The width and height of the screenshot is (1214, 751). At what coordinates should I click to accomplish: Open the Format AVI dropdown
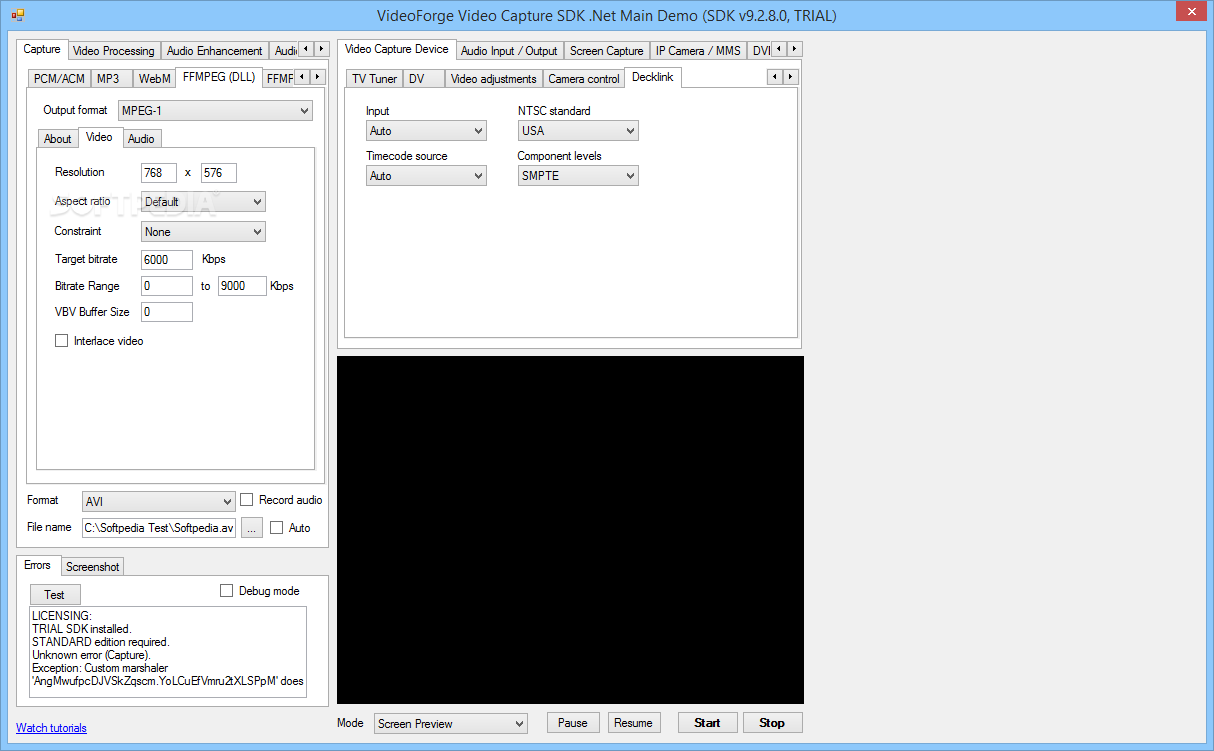click(158, 501)
